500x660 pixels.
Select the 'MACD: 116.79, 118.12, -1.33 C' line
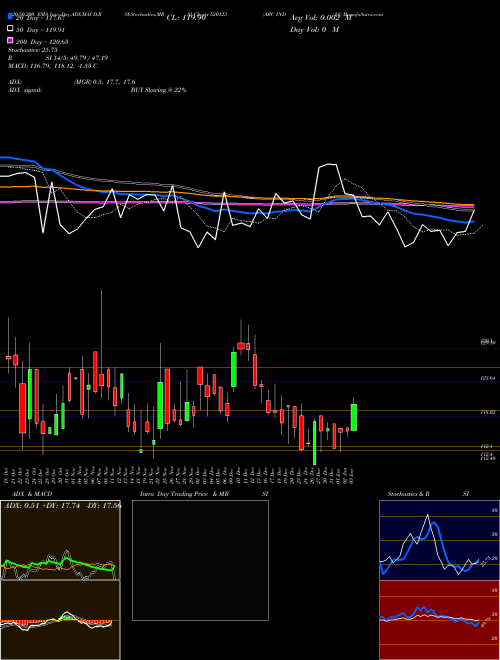pos(53,66)
